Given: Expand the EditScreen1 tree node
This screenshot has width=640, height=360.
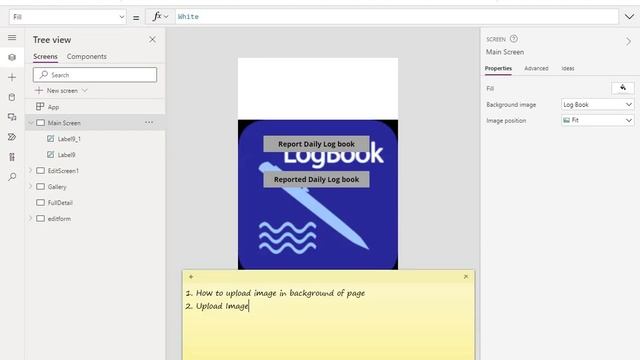Looking at the screenshot, I should pos(31,170).
